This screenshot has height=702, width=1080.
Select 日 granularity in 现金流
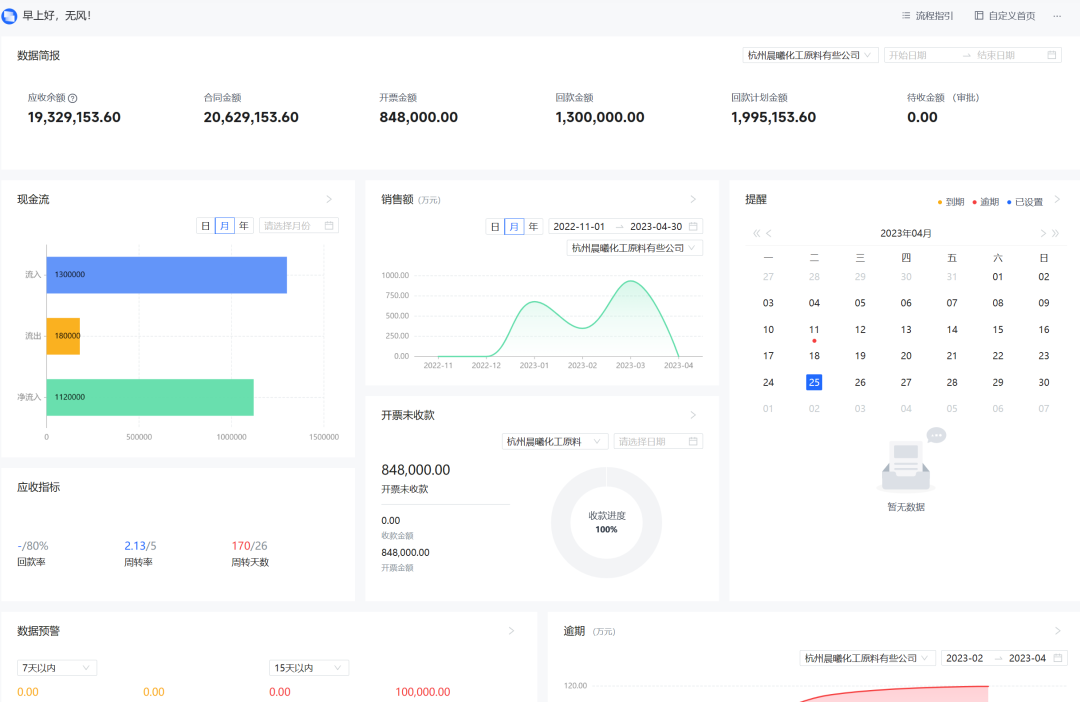tap(205, 226)
